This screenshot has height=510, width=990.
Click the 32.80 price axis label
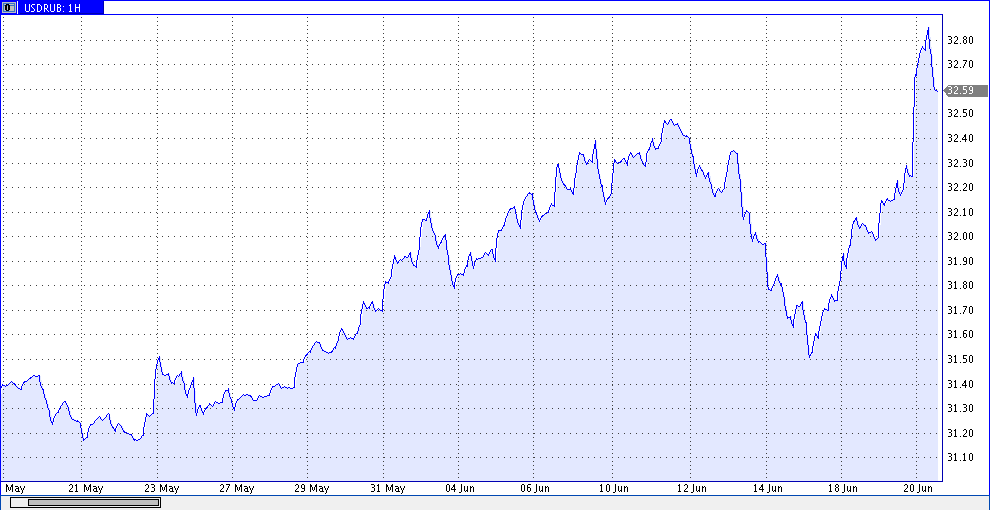(960, 40)
